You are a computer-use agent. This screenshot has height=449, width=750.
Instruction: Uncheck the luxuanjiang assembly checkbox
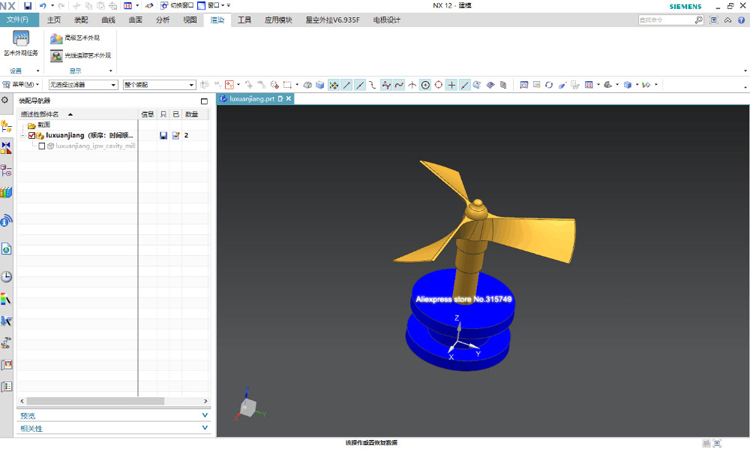tap(32, 135)
